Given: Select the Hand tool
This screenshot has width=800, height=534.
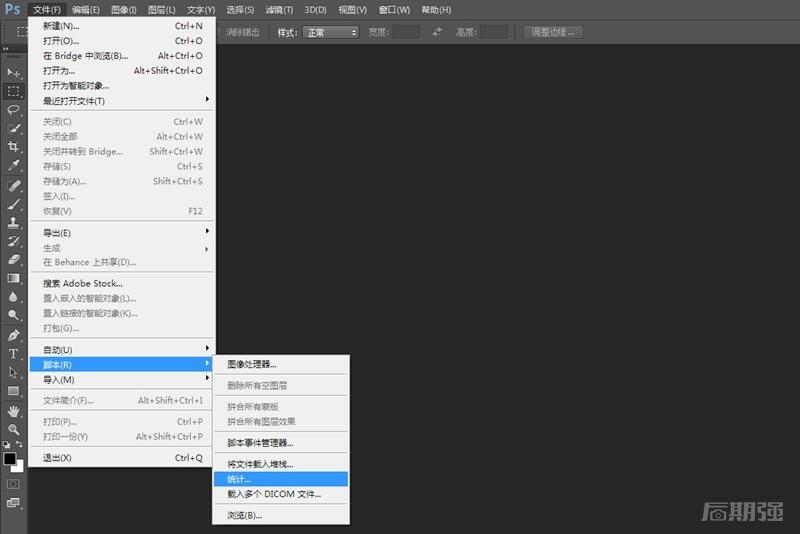Looking at the screenshot, I should 13,411.
